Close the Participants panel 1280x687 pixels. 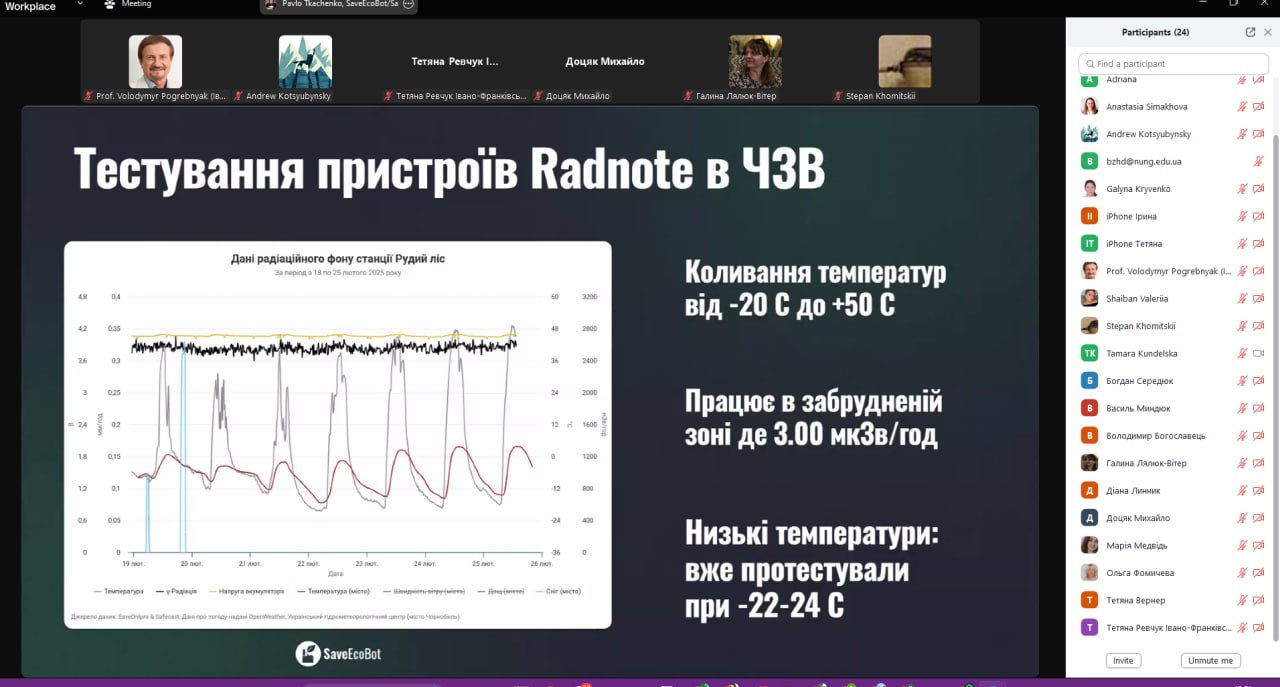(x=1268, y=32)
